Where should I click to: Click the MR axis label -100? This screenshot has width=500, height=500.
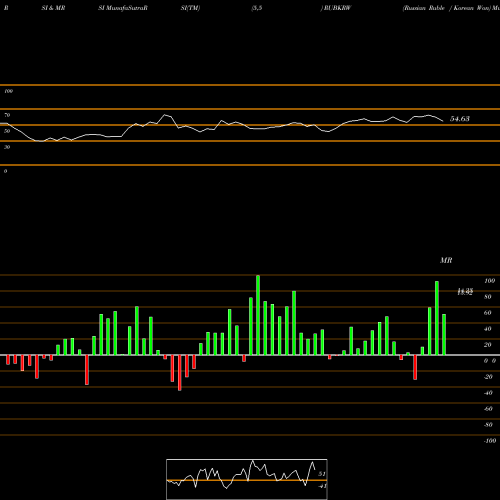click(x=490, y=441)
